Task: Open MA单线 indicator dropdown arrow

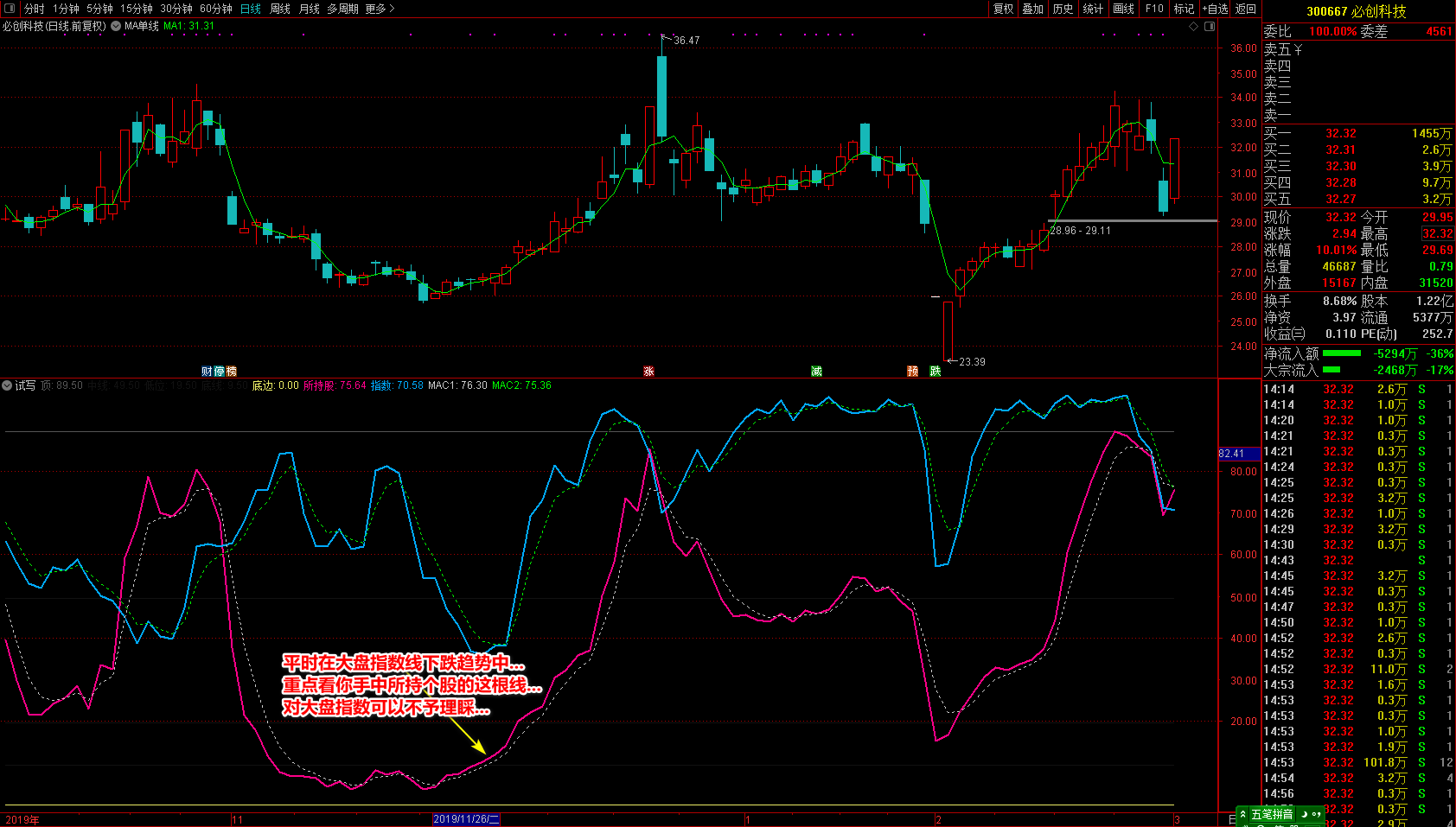Action: (x=116, y=26)
